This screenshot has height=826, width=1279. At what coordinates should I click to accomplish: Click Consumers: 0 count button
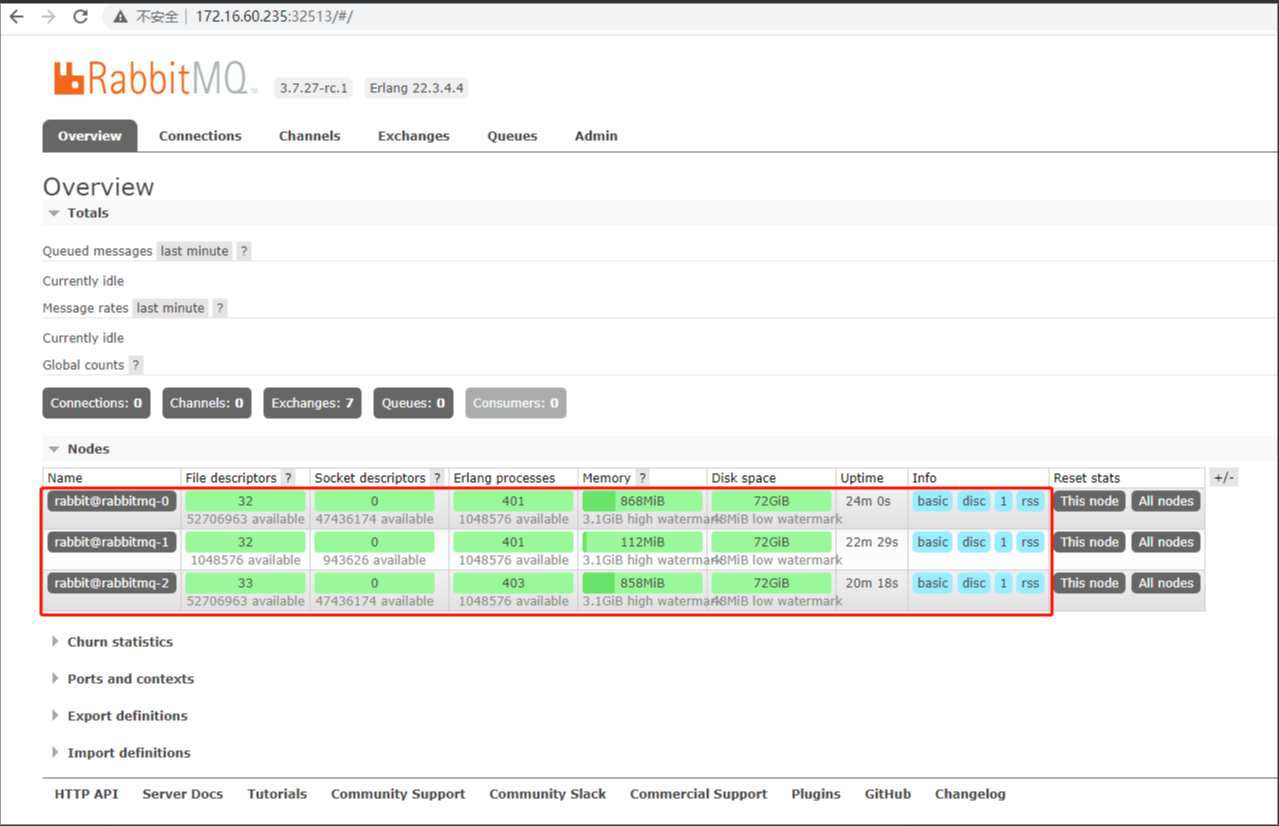point(516,403)
